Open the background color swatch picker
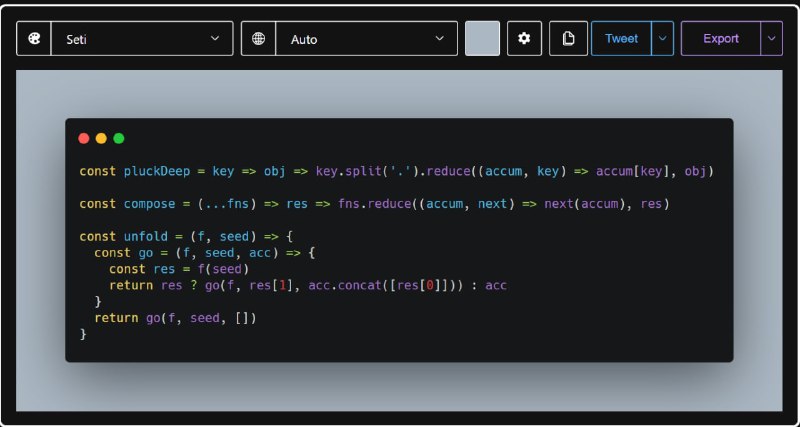Image resolution: width=800 pixels, height=427 pixels. tap(482, 39)
